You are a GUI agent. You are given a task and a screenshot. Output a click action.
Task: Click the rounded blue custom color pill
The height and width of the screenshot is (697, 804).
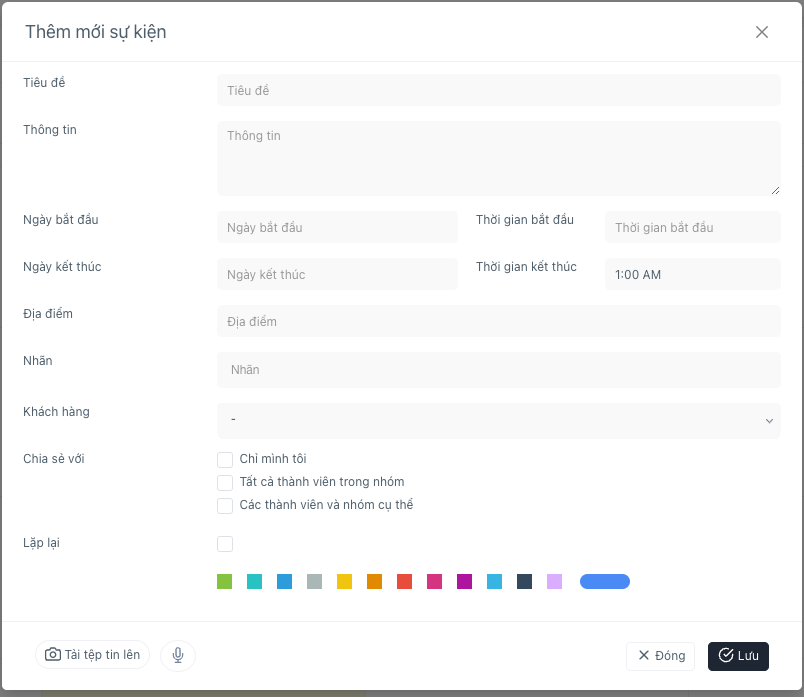click(605, 582)
